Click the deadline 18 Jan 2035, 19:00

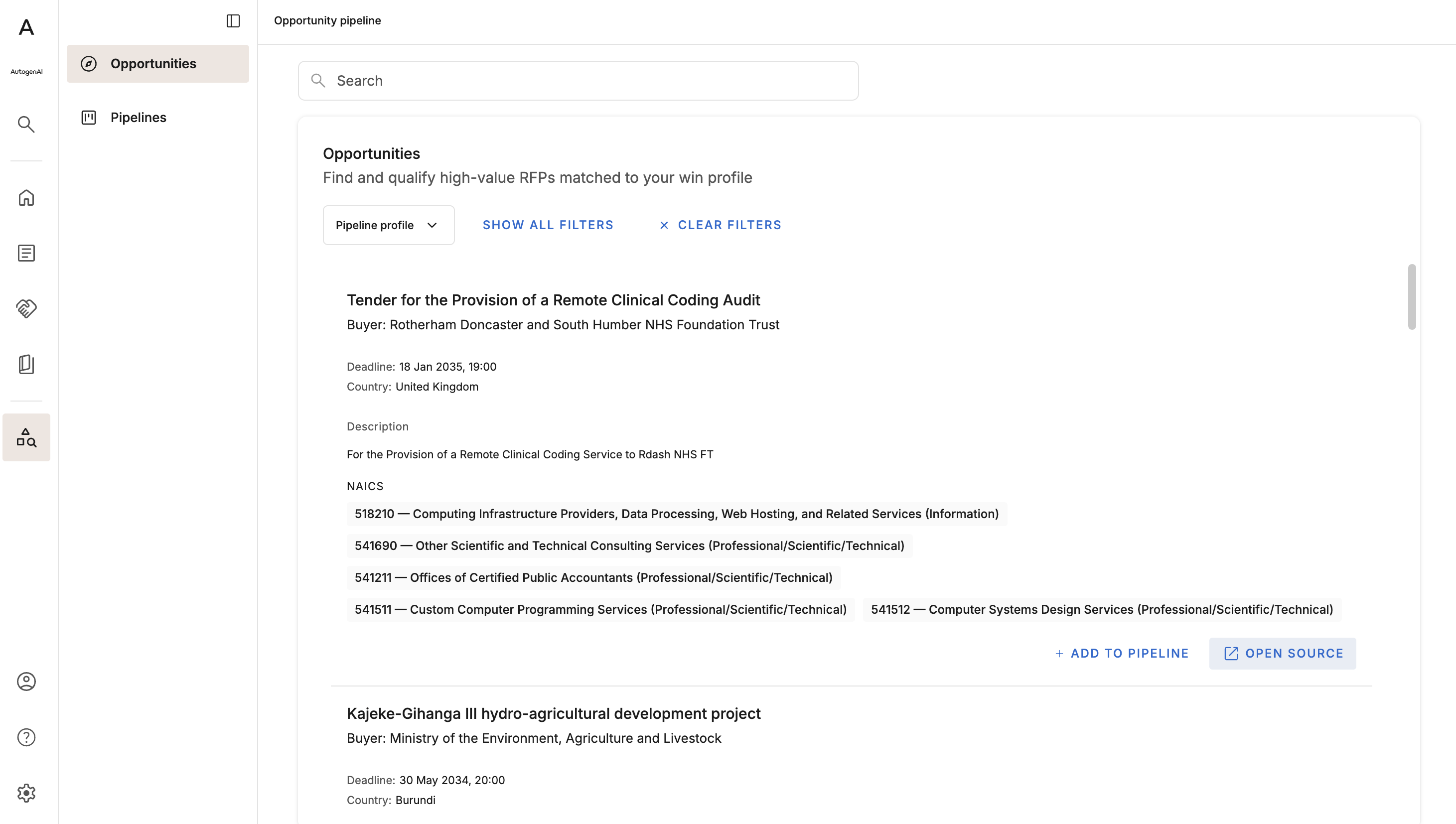(447, 367)
